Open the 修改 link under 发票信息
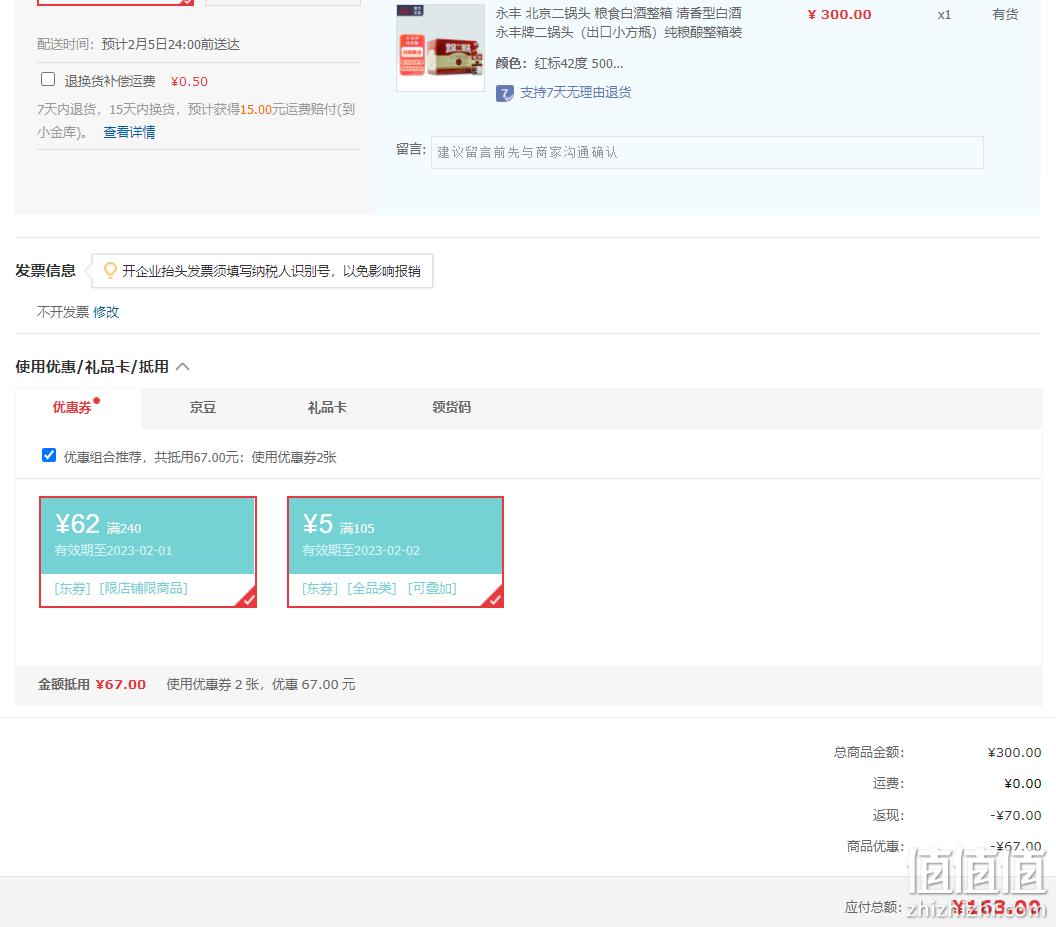The width and height of the screenshot is (1056, 927). [106, 312]
